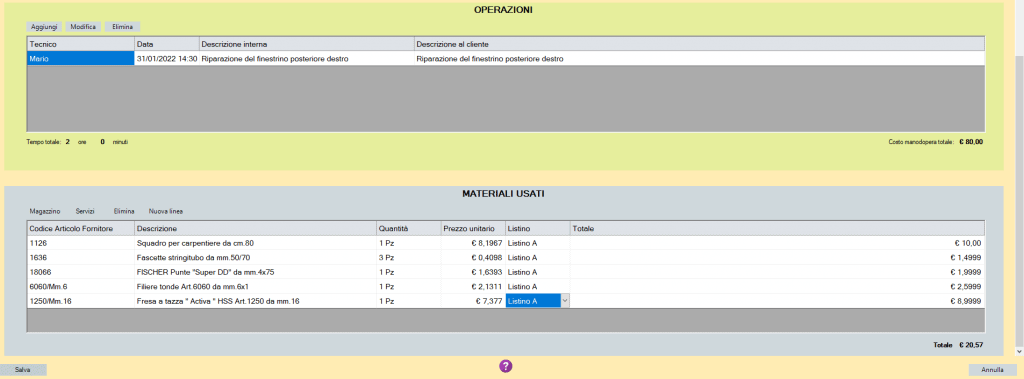This screenshot has width=1024, height=379.
Task: Click Descrizione interna column header
Action: point(306,44)
